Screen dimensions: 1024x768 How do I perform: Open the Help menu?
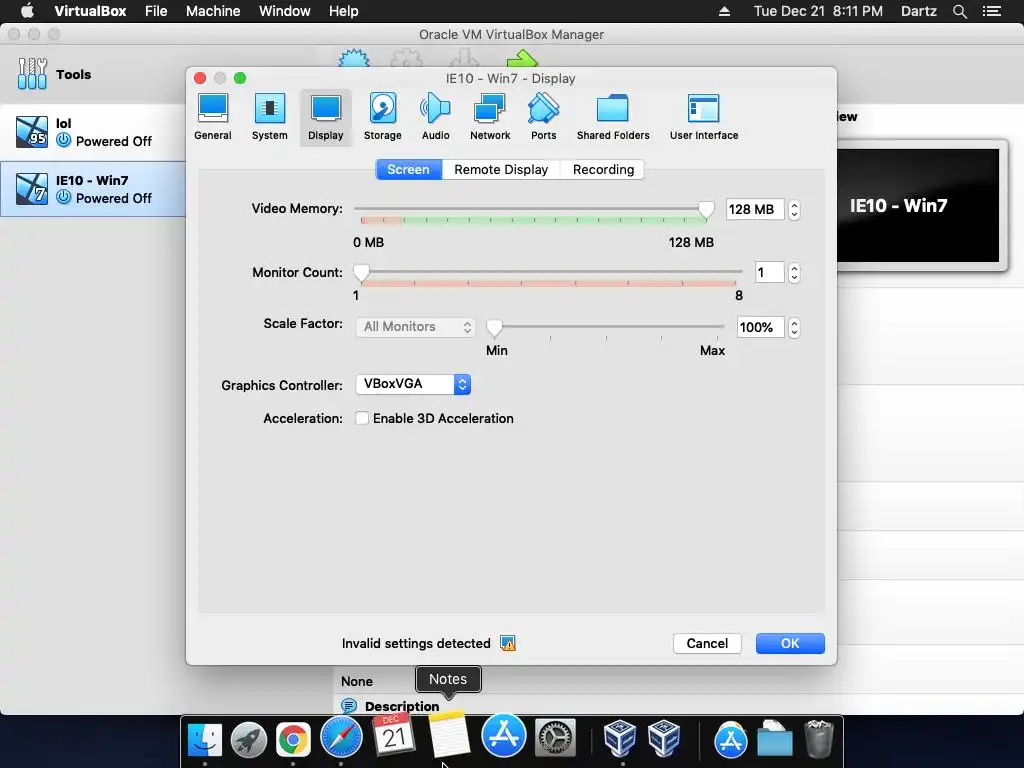344,11
